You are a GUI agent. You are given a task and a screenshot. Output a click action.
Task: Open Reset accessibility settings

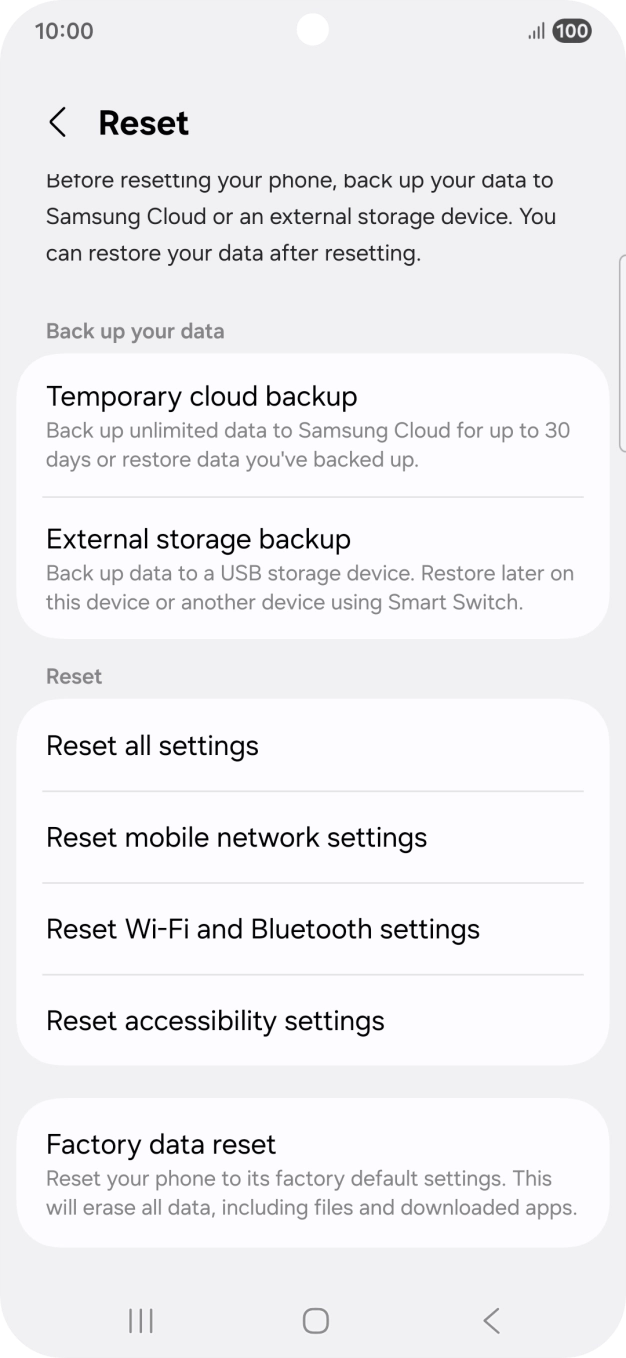pos(313,1021)
